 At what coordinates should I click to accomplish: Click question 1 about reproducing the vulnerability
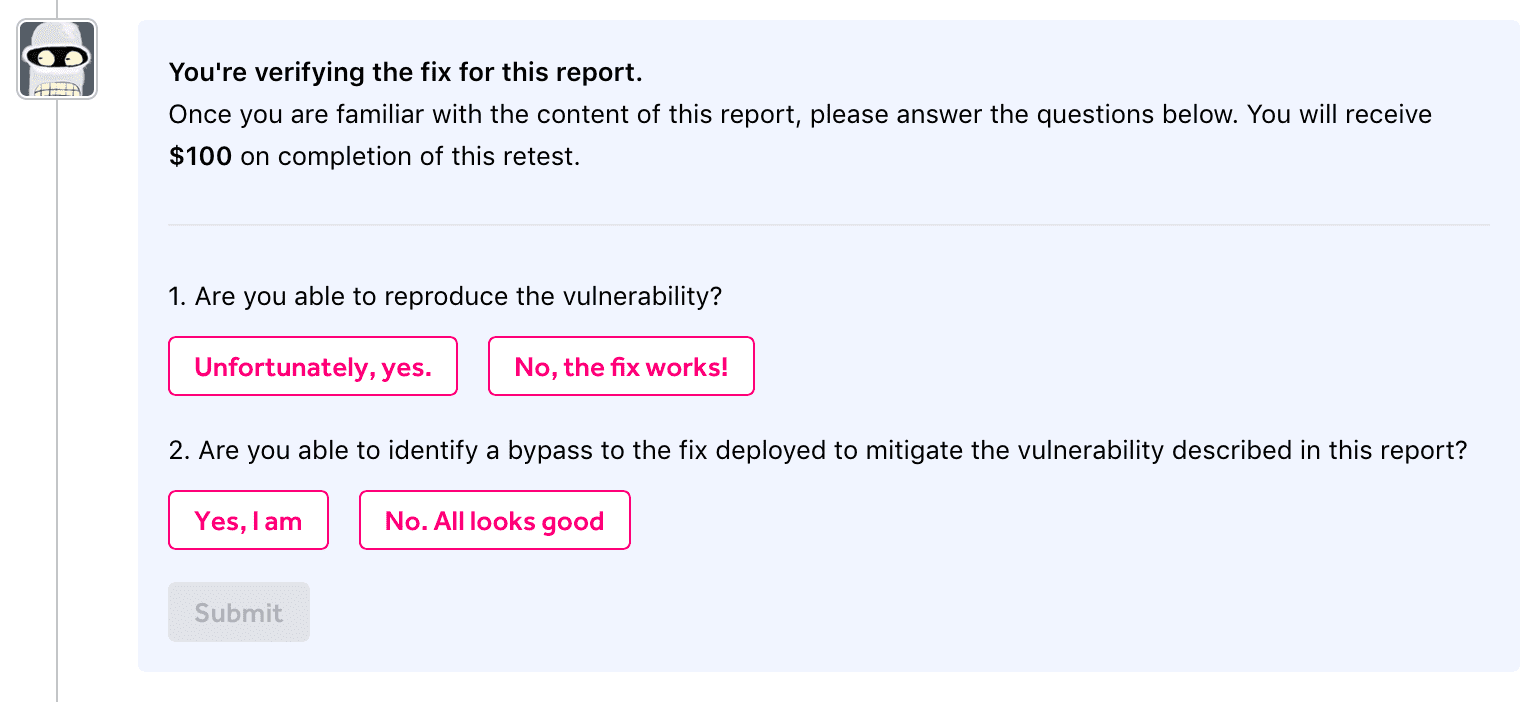[x=445, y=297]
